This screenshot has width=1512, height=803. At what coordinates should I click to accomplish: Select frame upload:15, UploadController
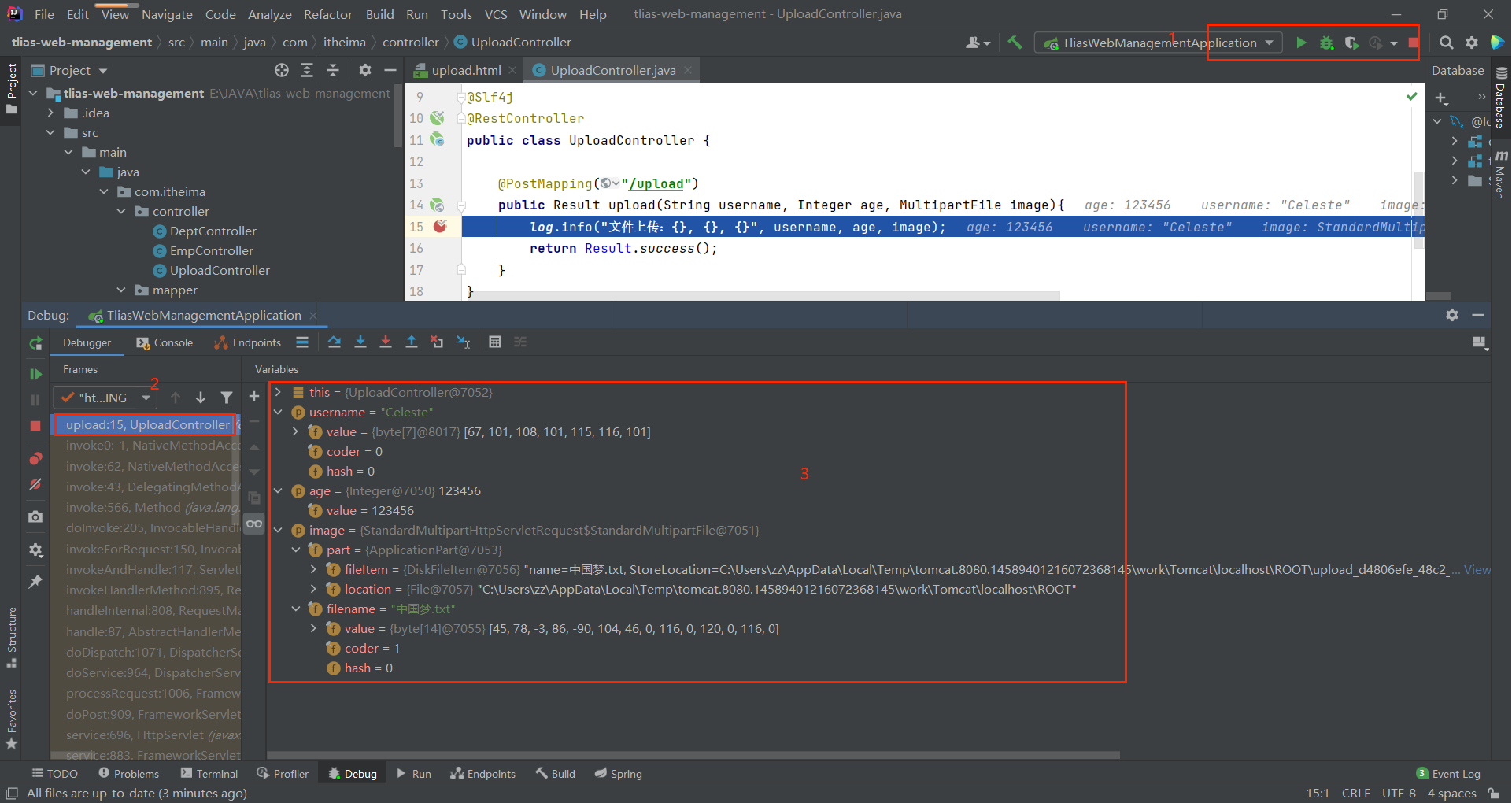(145, 424)
